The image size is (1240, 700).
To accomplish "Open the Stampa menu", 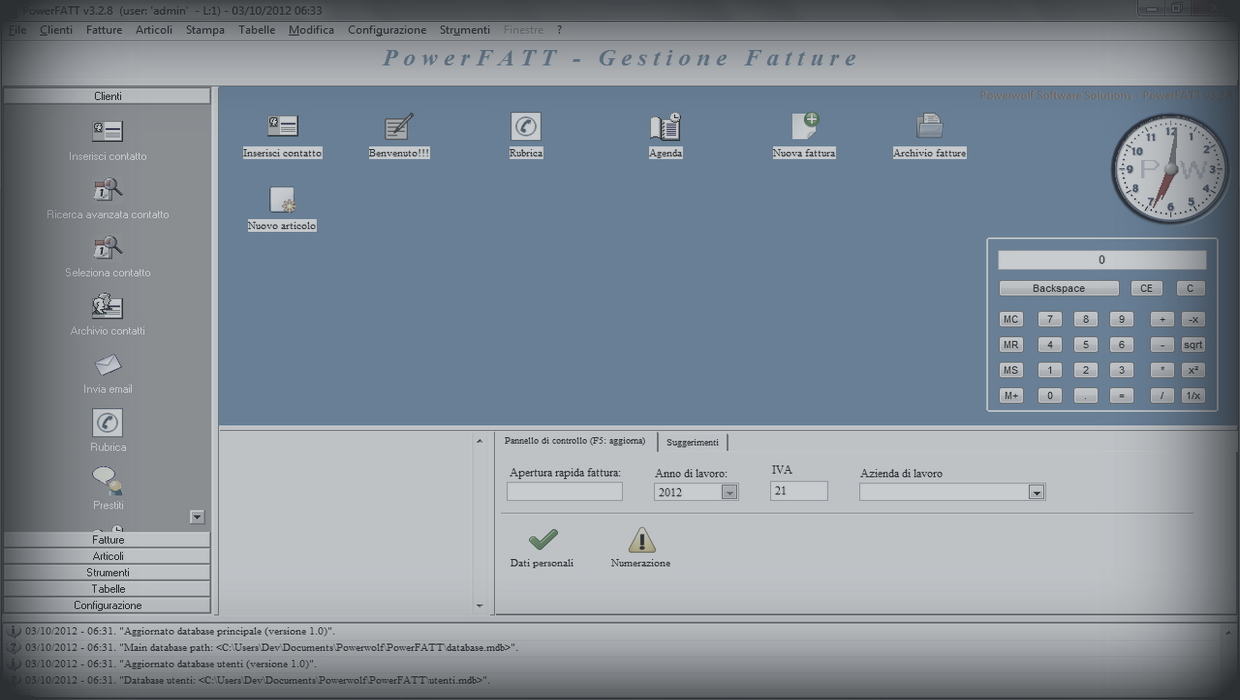I will coord(205,30).
